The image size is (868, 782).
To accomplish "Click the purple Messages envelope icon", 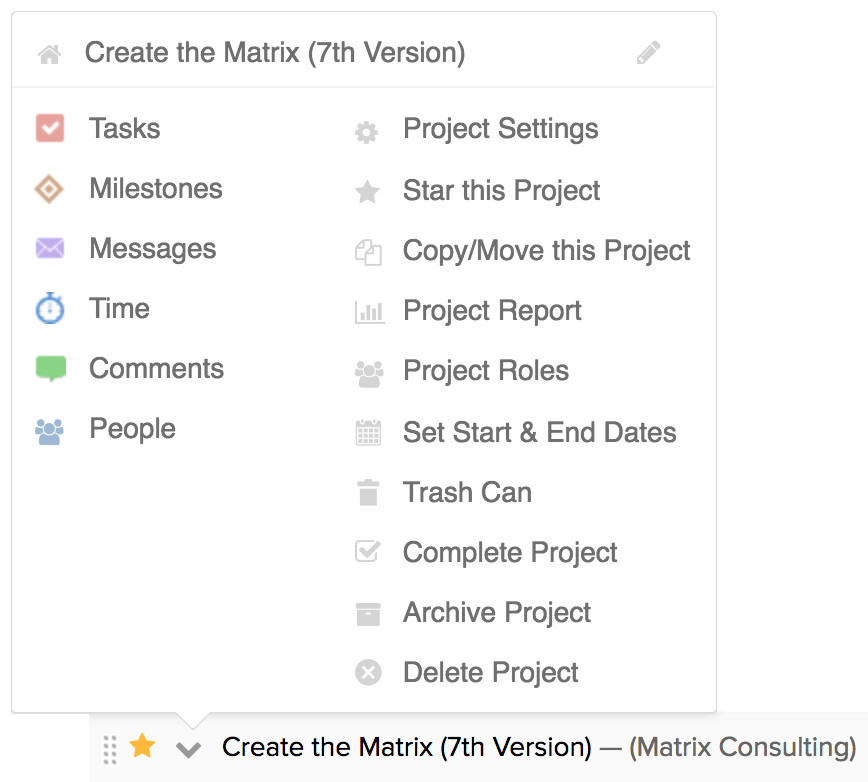I will click(x=50, y=249).
